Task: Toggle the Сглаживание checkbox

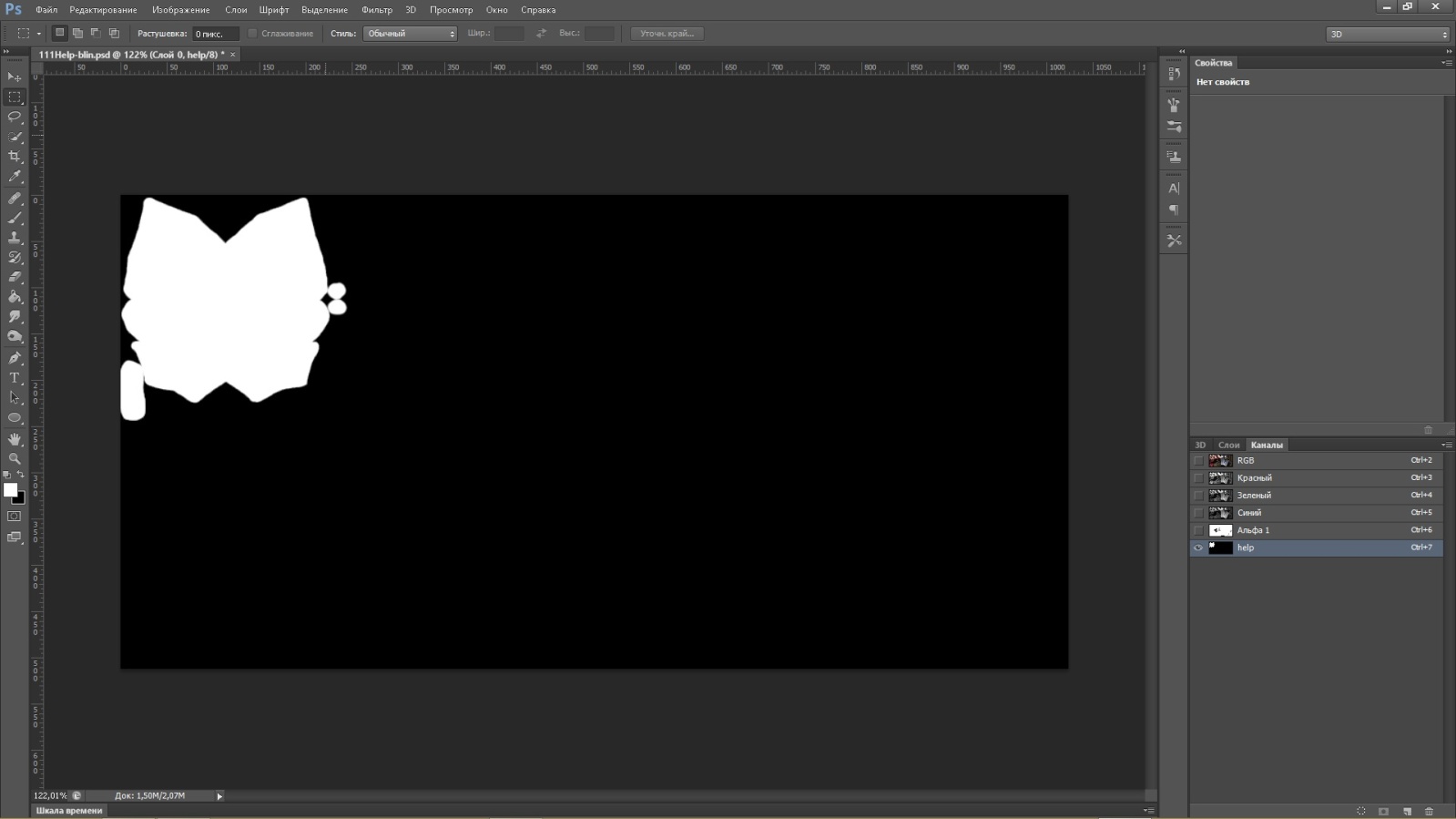Action: point(253,34)
